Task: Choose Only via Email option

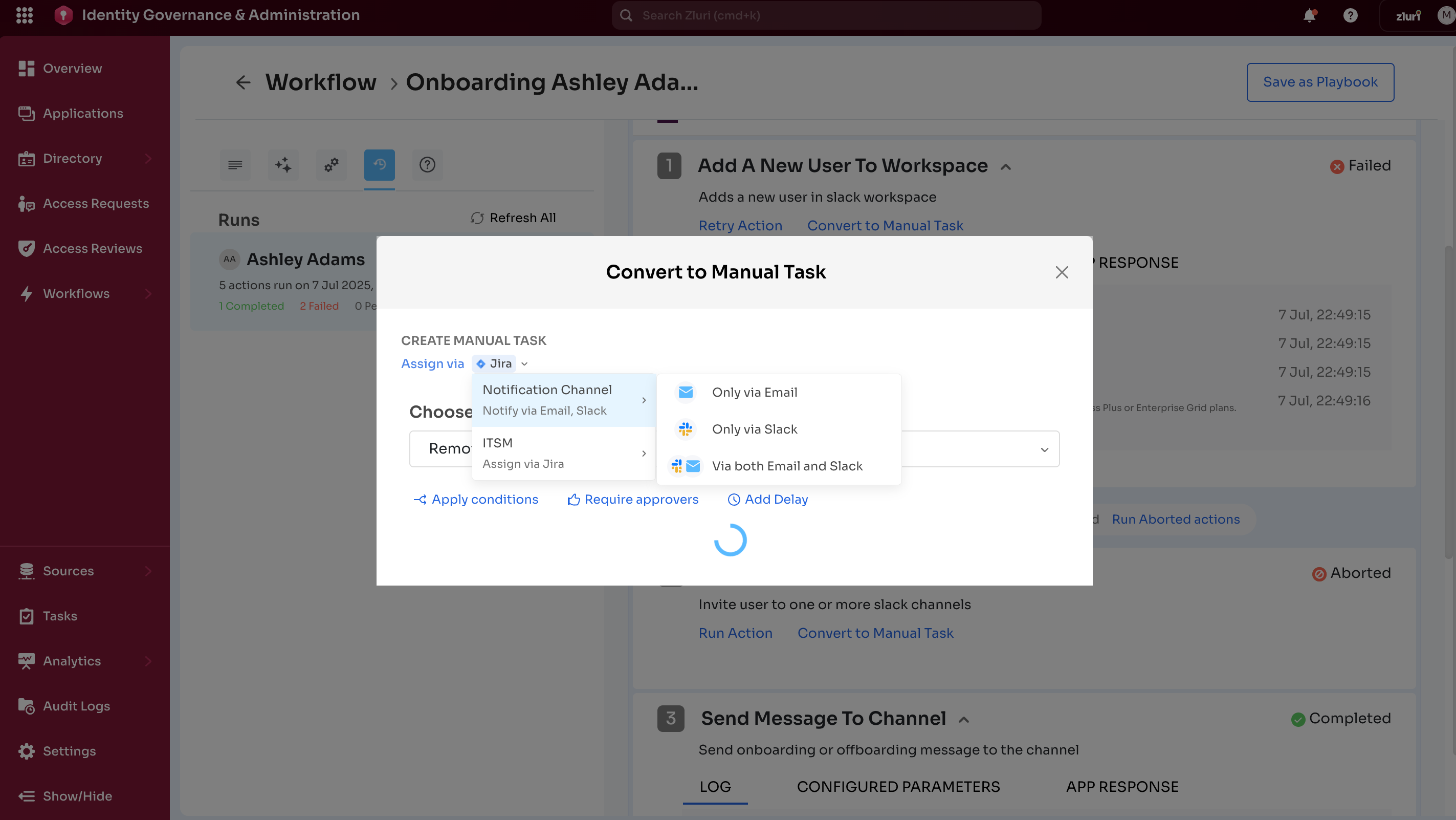Action: pos(754,393)
